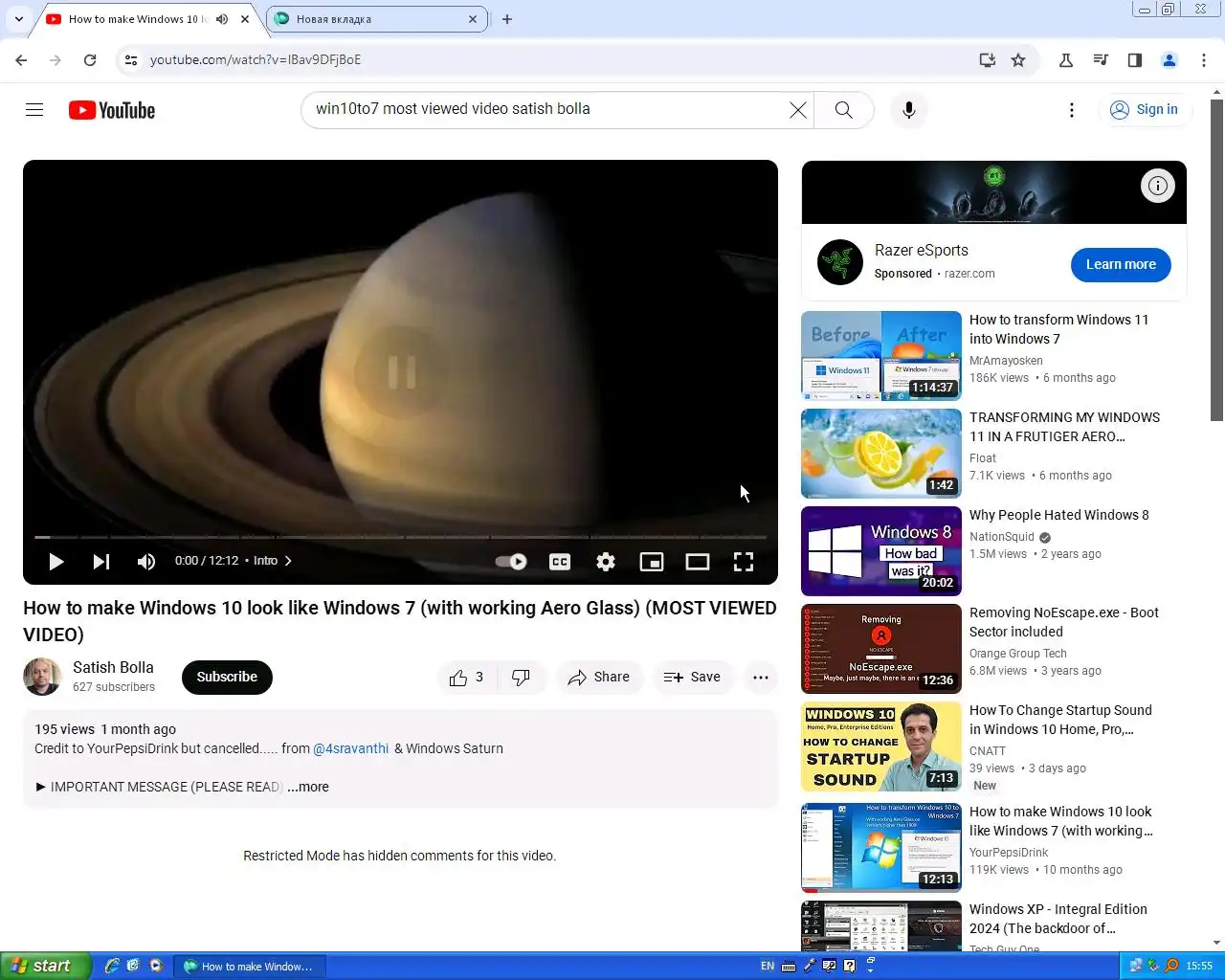
Task: Go forward in the browser
Action: point(56,59)
